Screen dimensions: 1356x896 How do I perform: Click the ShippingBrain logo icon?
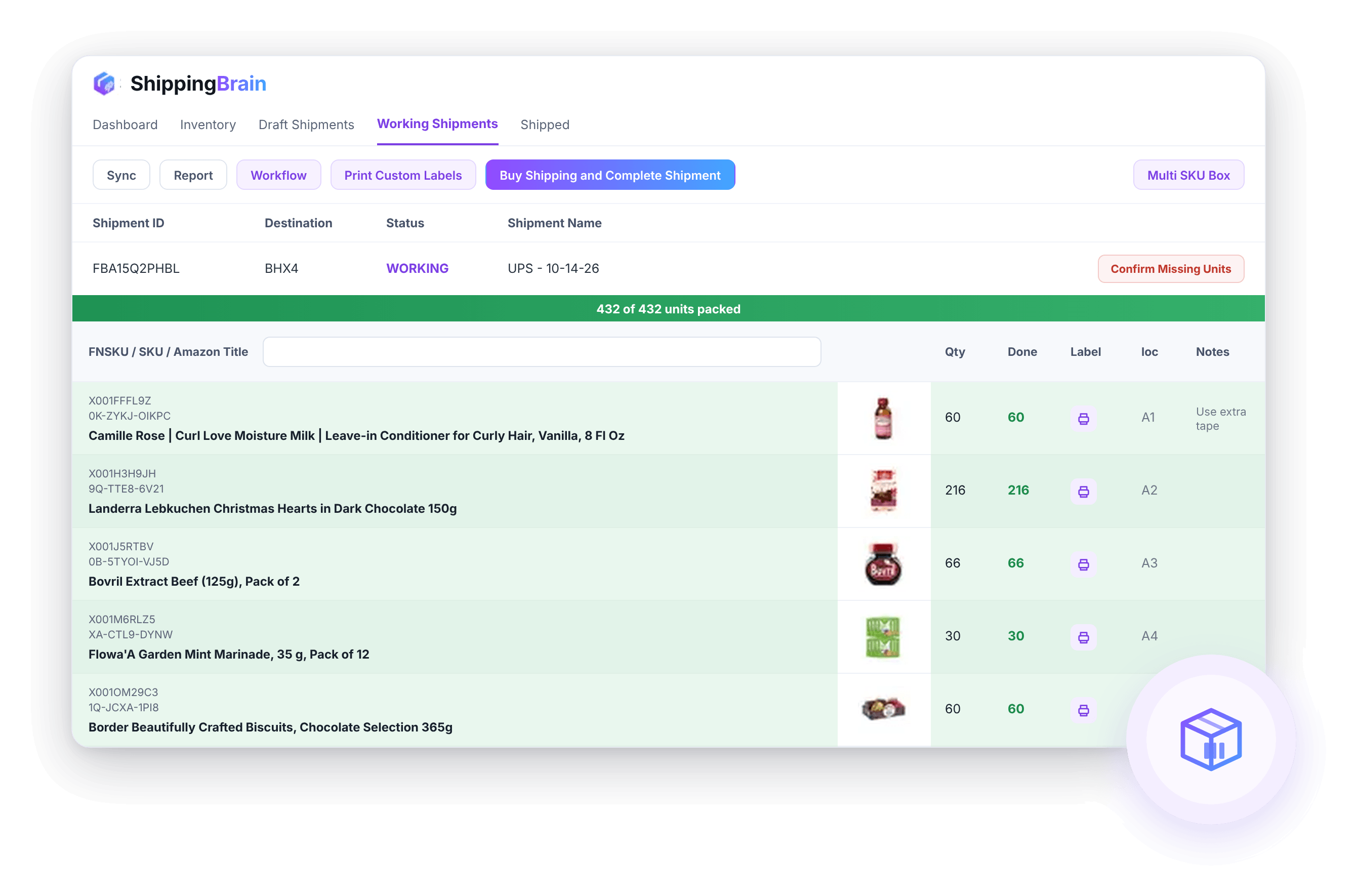[104, 84]
